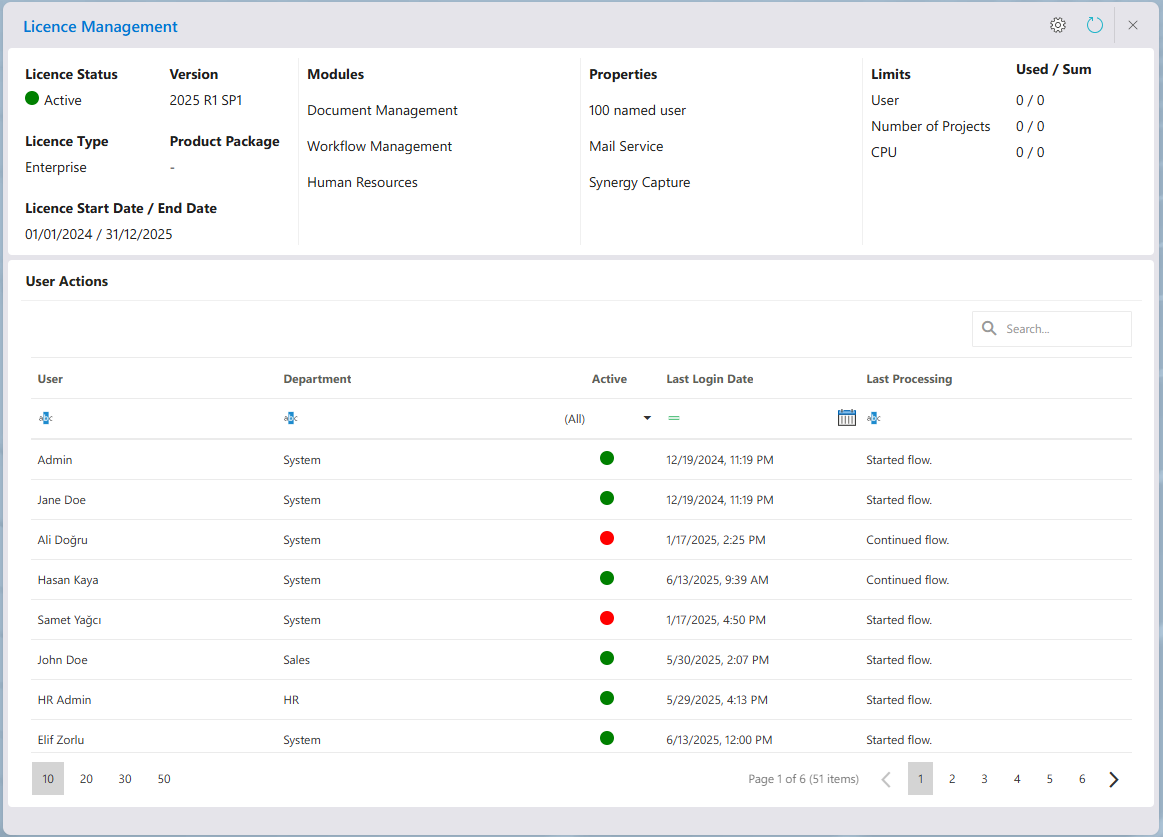The image size is (1163, 837).
Task: Click Workflow Management module text
Action: [x=380, y=147]
